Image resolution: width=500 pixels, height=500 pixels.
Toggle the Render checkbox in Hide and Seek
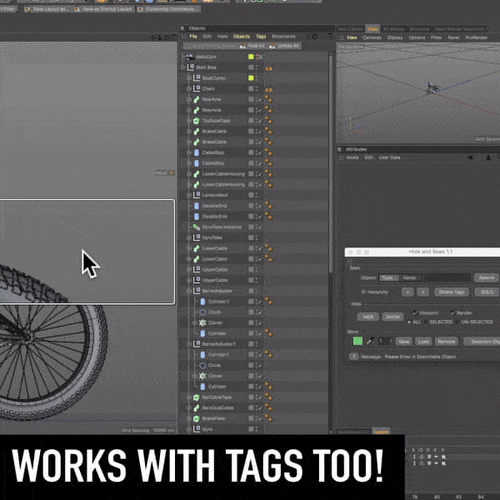pos(453,313)
